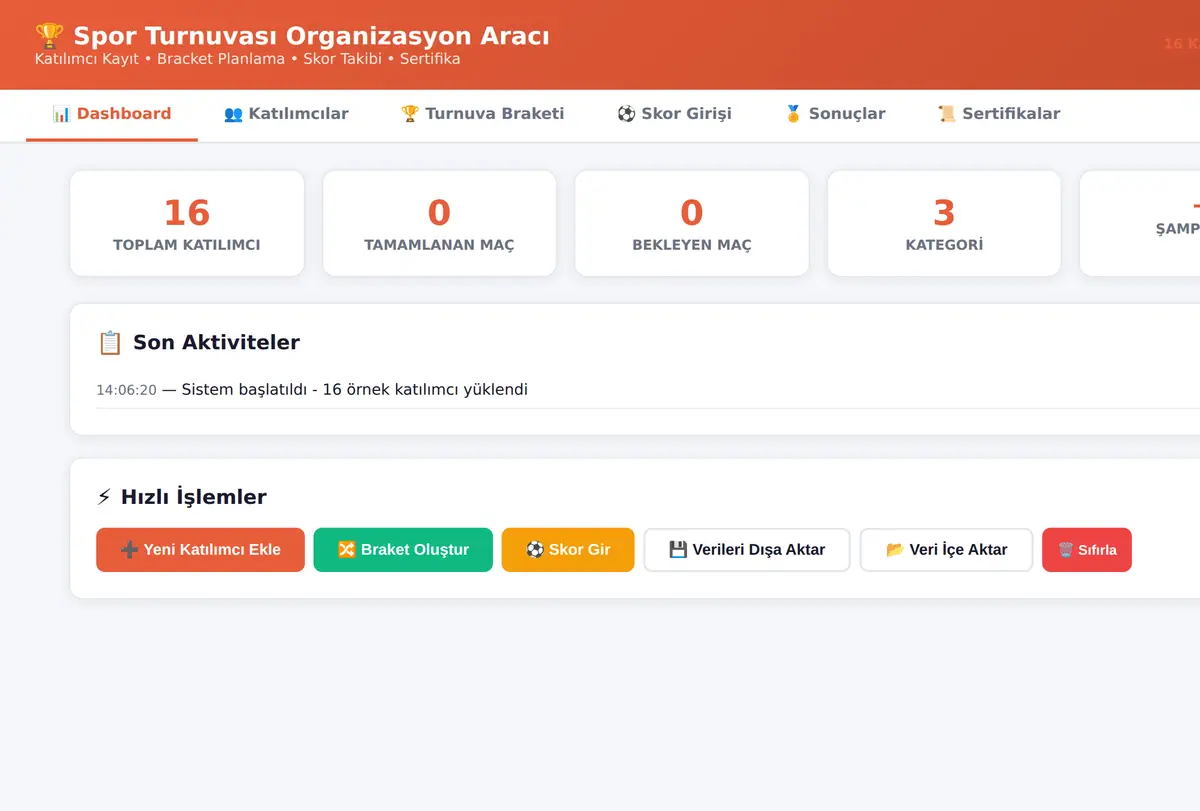The image size is (1200, 811).
Task: Click the lightning icon beside Hızlı İşlemler
Action: coord(104,497)
